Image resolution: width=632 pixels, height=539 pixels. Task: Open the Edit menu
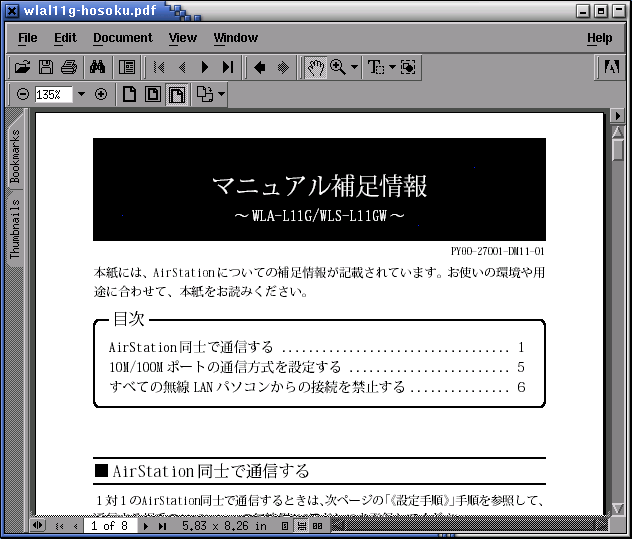(65, 38)
